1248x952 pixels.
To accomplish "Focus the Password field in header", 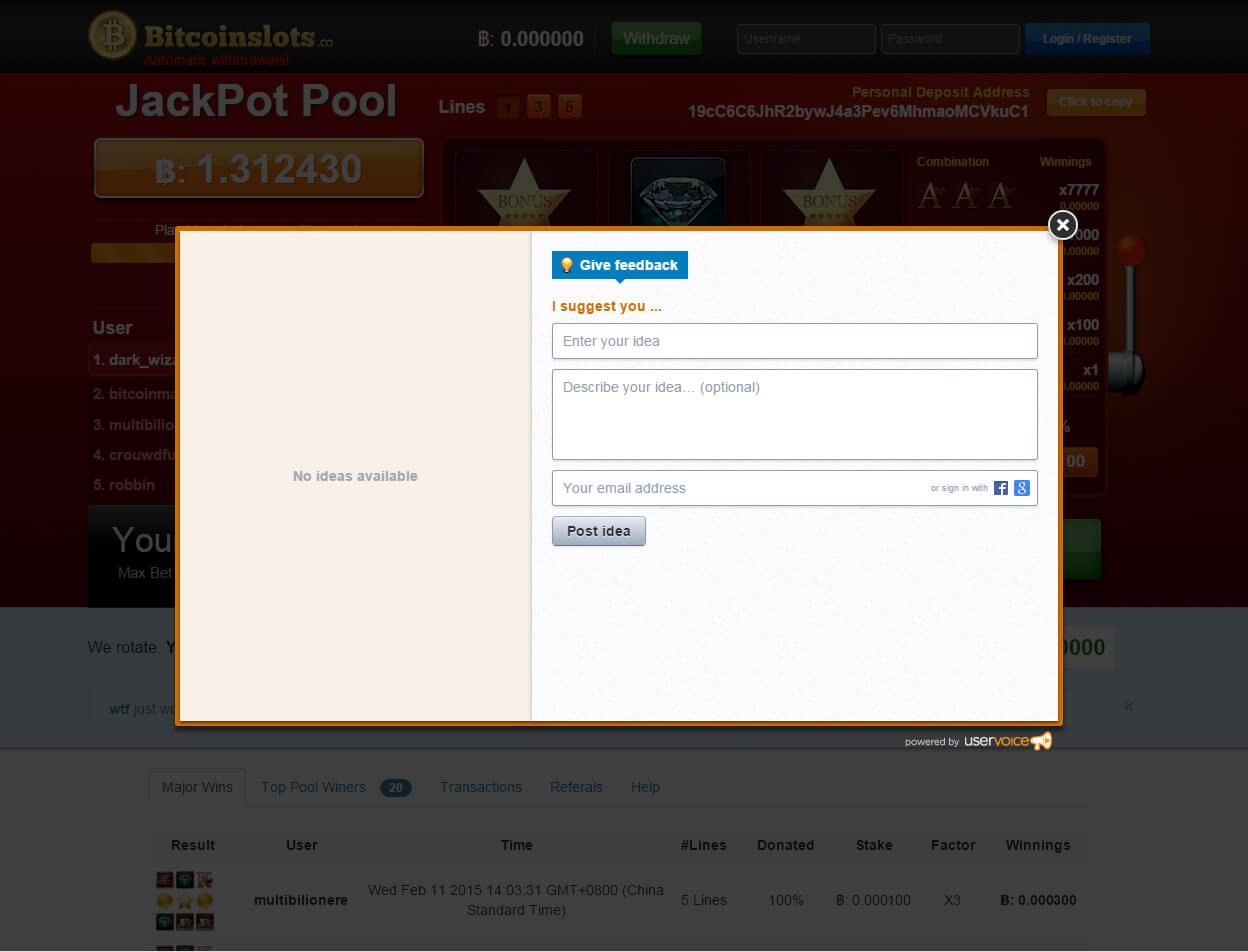I will tap(950, 39).
